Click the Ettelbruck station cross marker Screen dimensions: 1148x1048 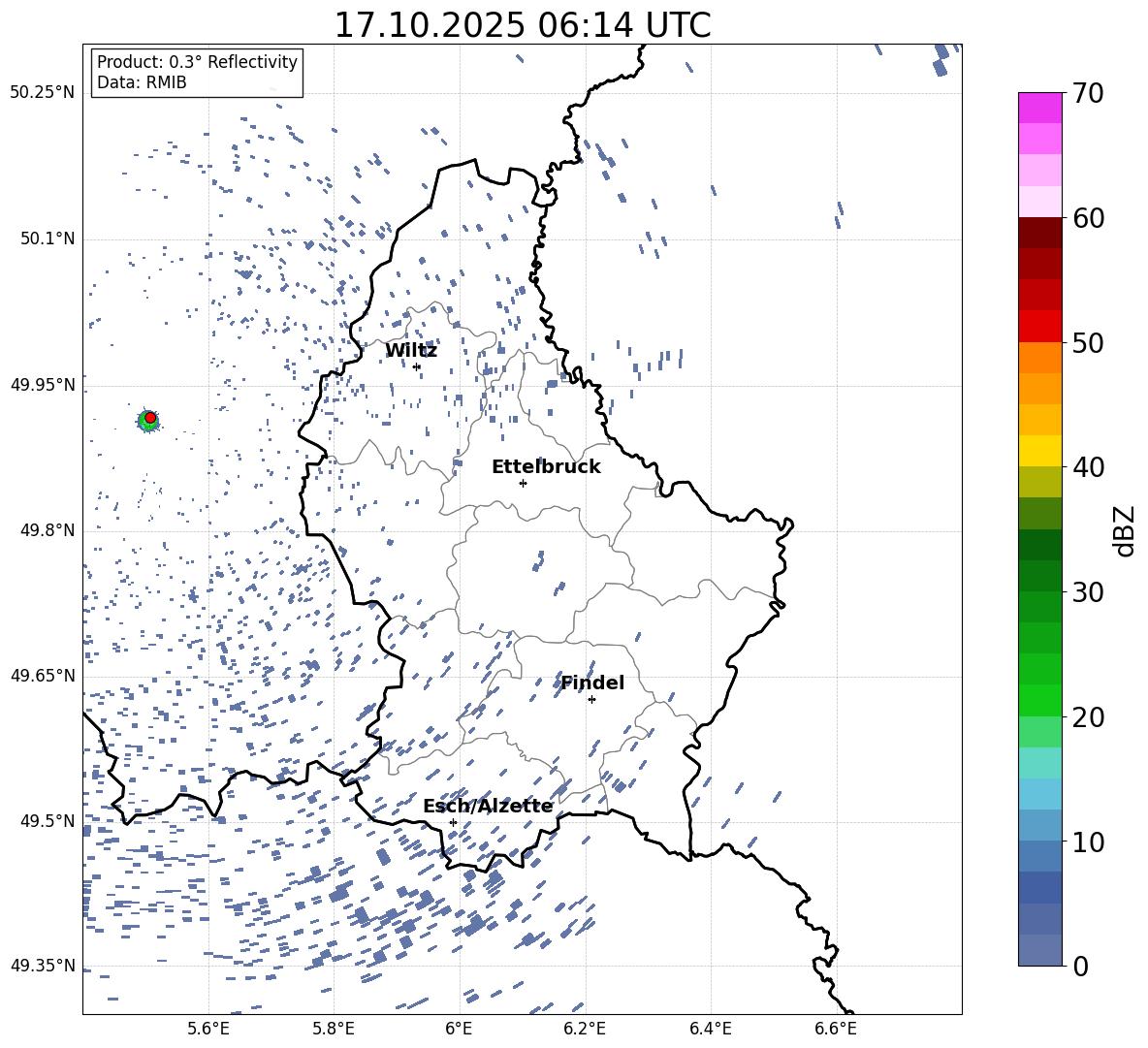(523, 483)
